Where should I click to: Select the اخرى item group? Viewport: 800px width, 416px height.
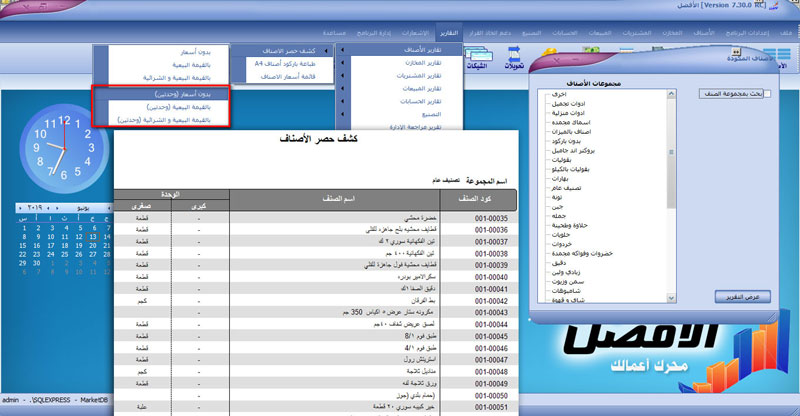tap(559, 94)
